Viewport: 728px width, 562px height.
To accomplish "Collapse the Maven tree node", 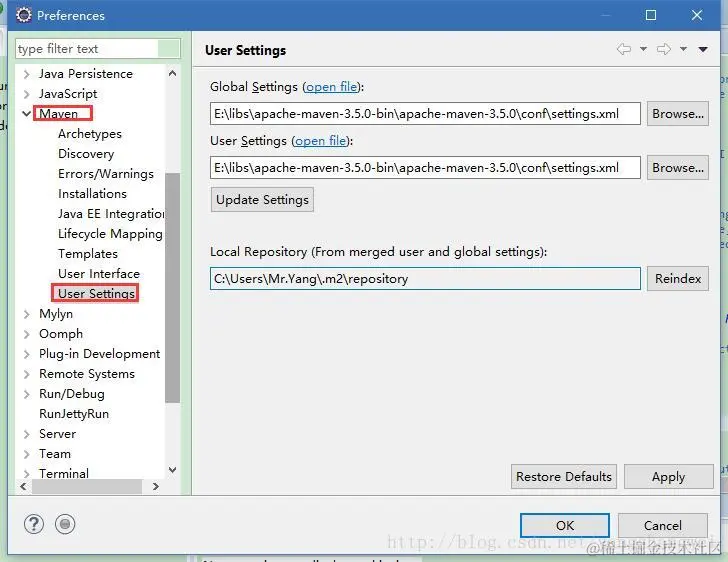I will tap(26, 114).
